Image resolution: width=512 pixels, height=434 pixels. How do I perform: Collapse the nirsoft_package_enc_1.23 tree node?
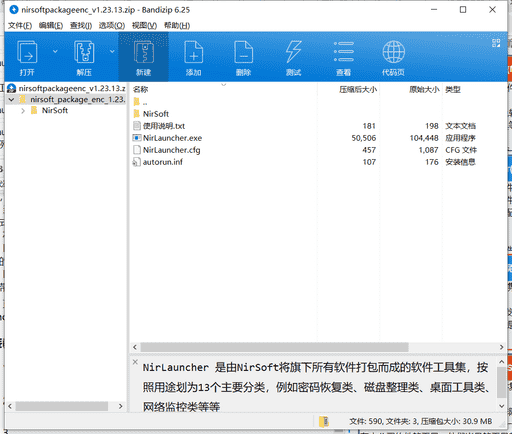coord(12,100)
